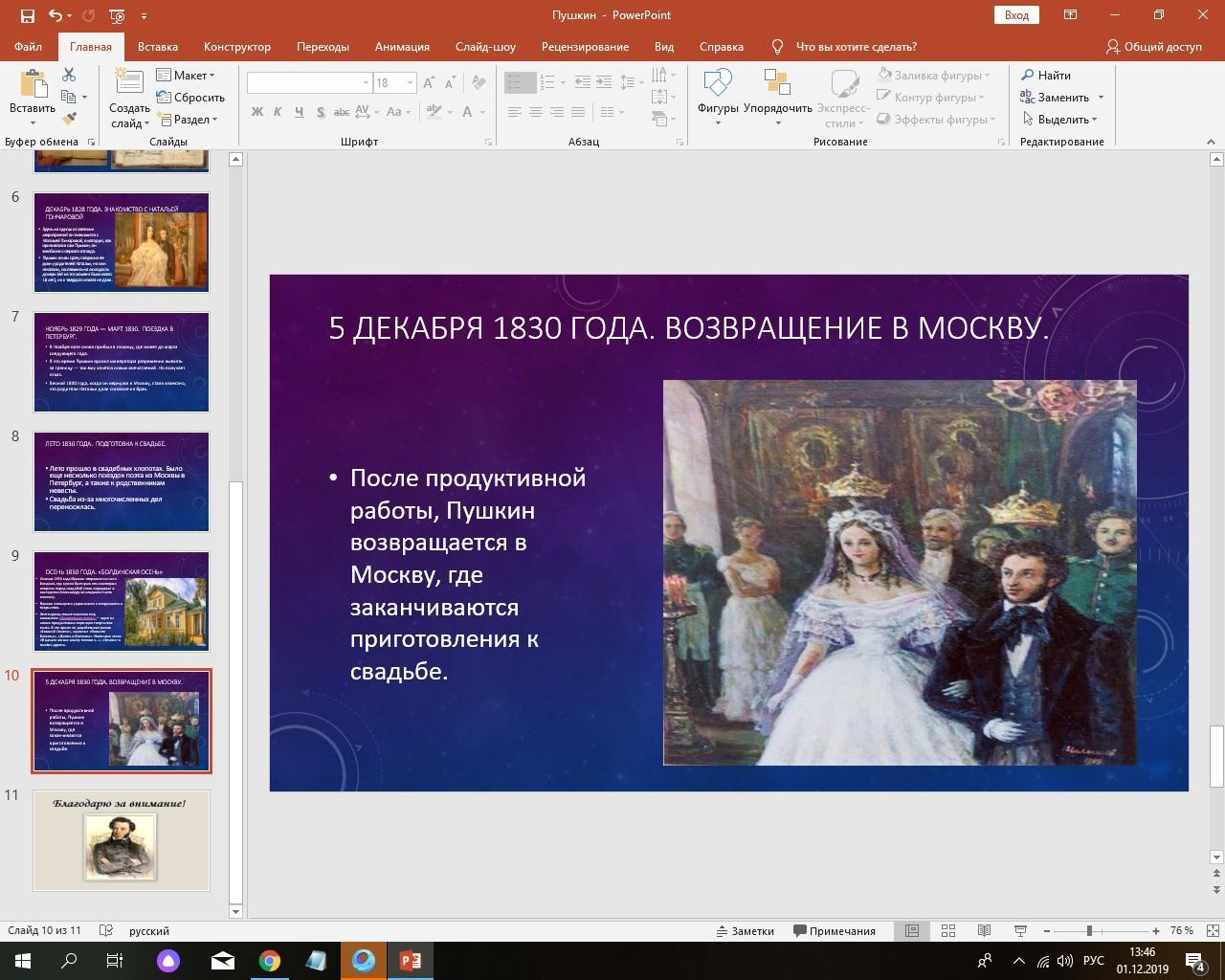
Task: Toggle Justify alignment button
Action: tap(577, 112)
